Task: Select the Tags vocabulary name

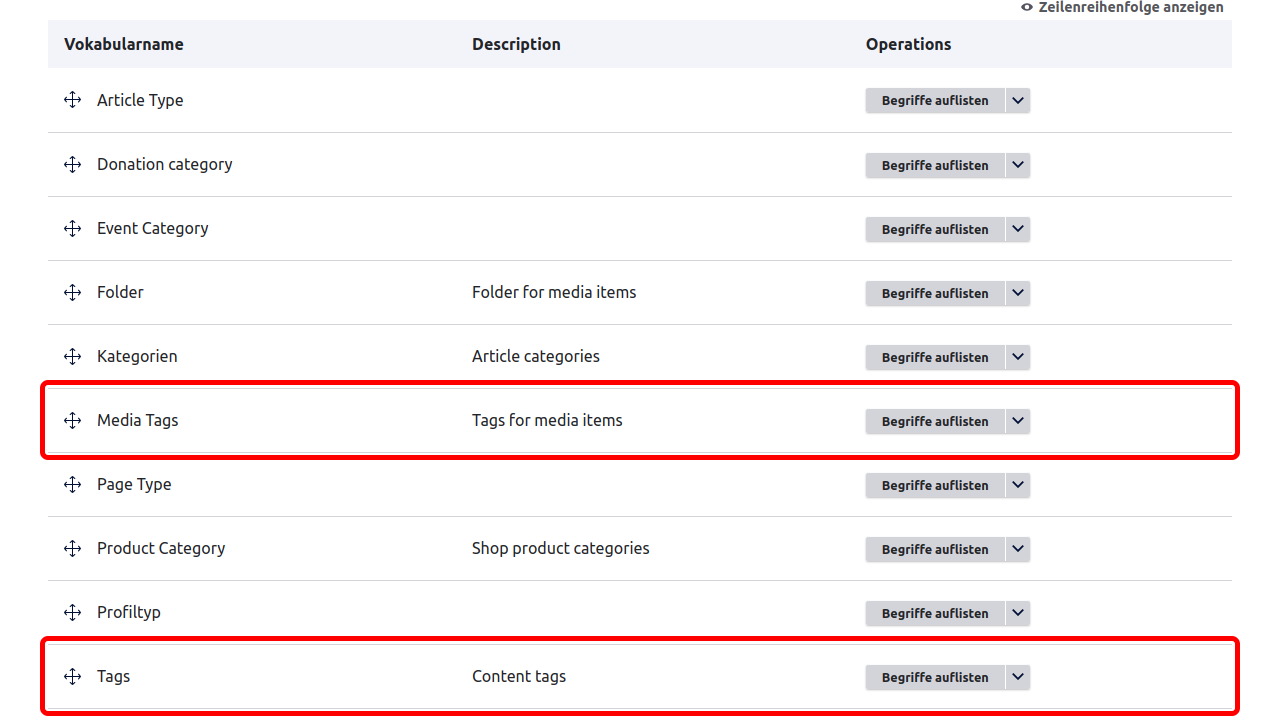Action: (x=113, y=676)
